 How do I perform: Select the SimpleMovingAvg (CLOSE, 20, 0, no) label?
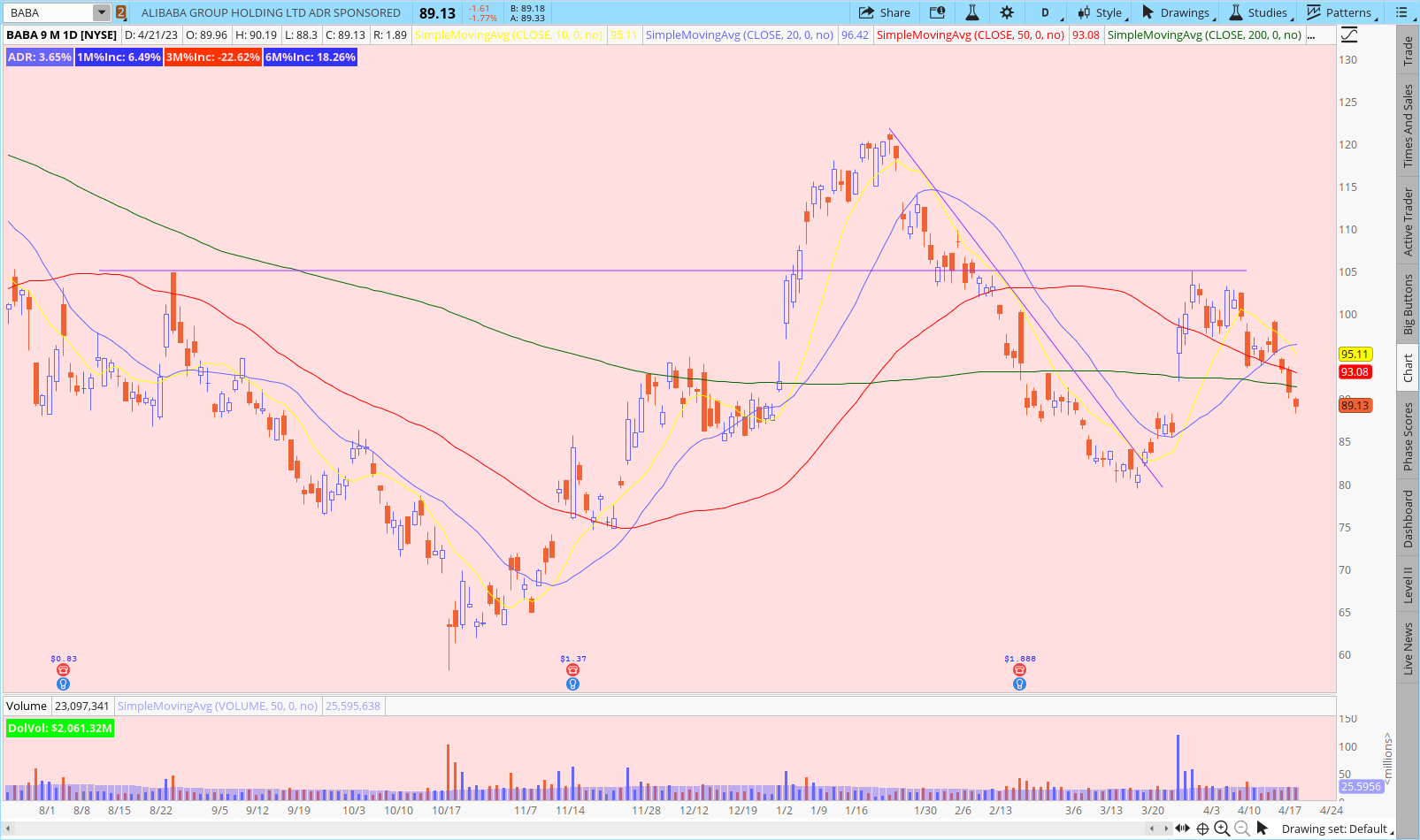pos(740,35)
